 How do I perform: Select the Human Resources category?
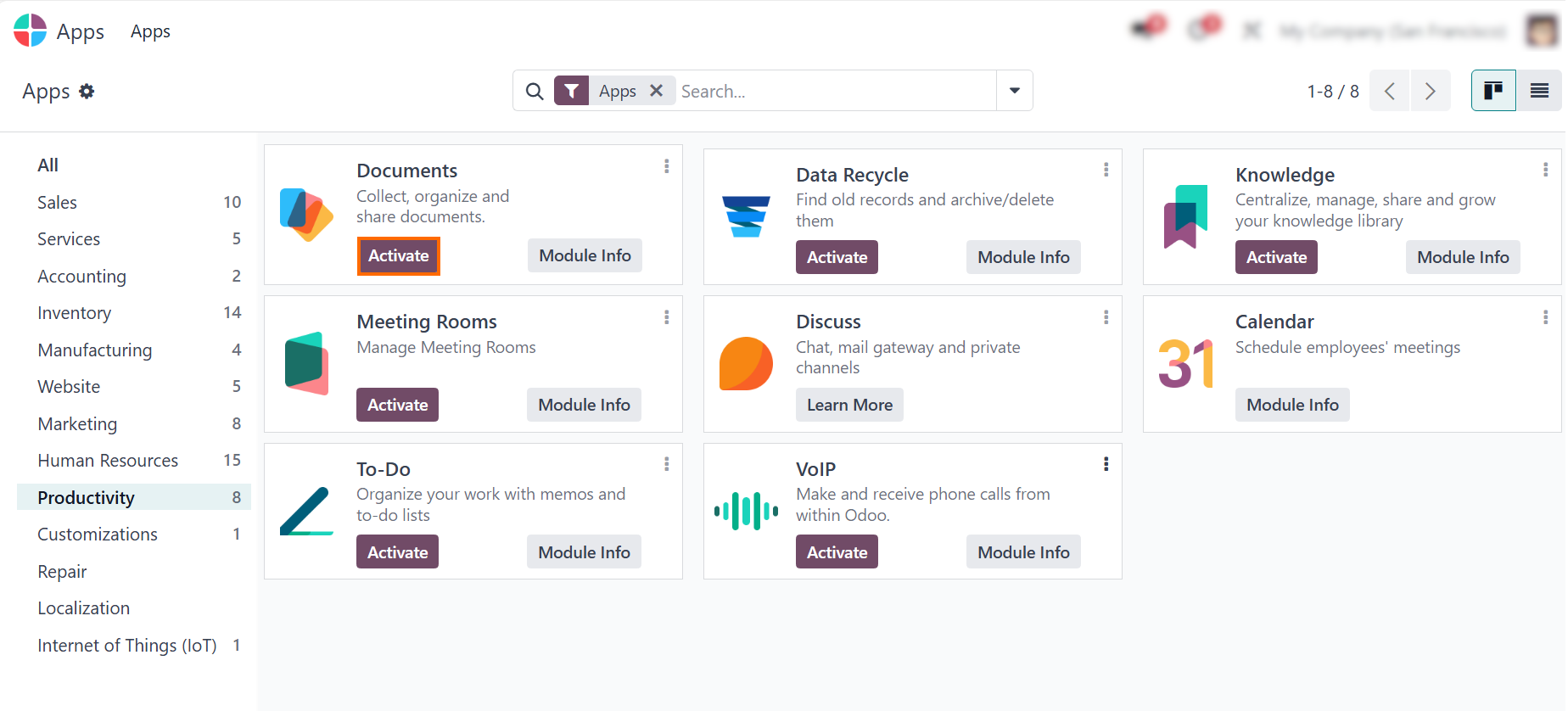coord(134,461)
